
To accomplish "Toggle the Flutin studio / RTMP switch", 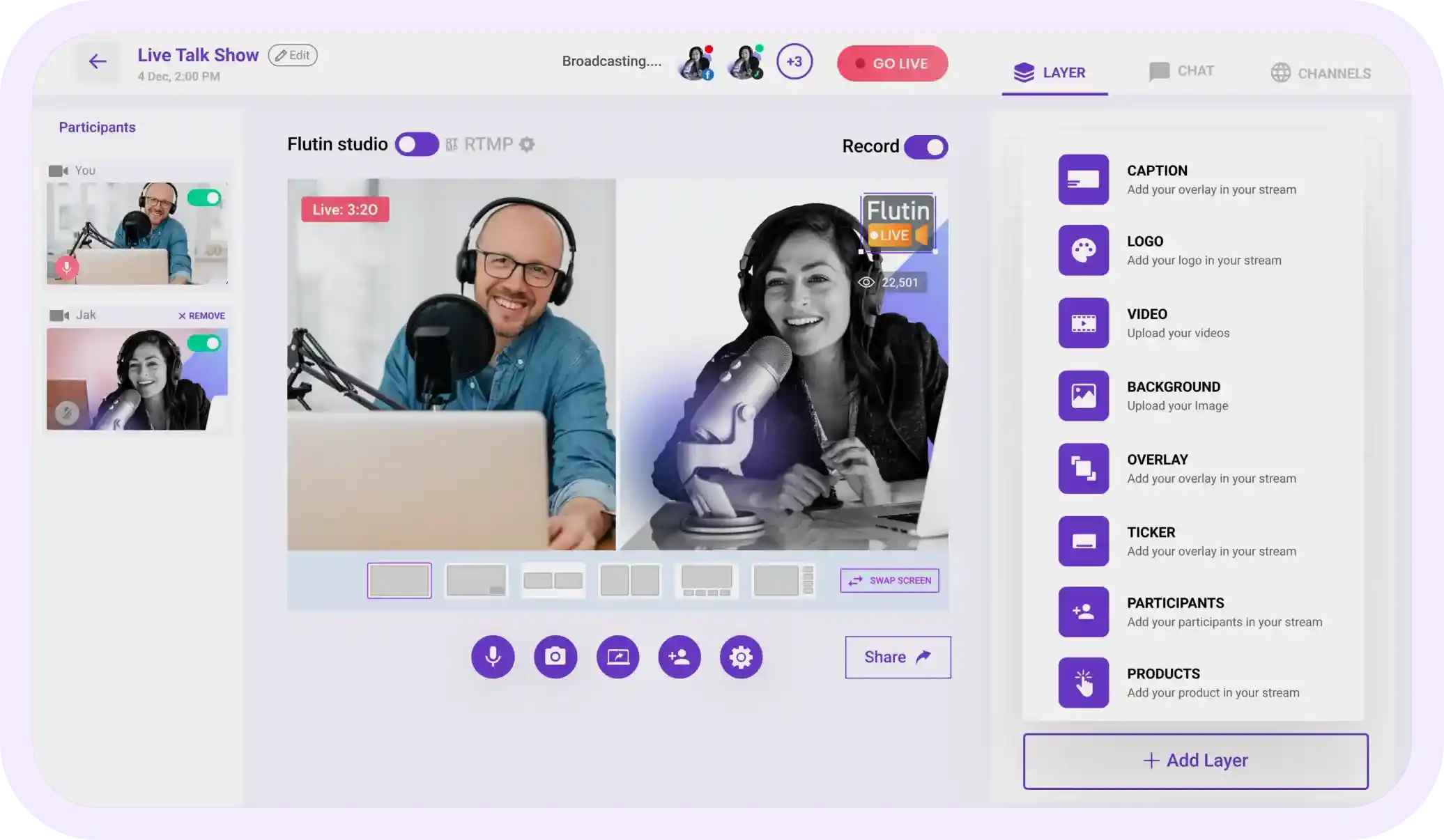I will coord(417,145).
